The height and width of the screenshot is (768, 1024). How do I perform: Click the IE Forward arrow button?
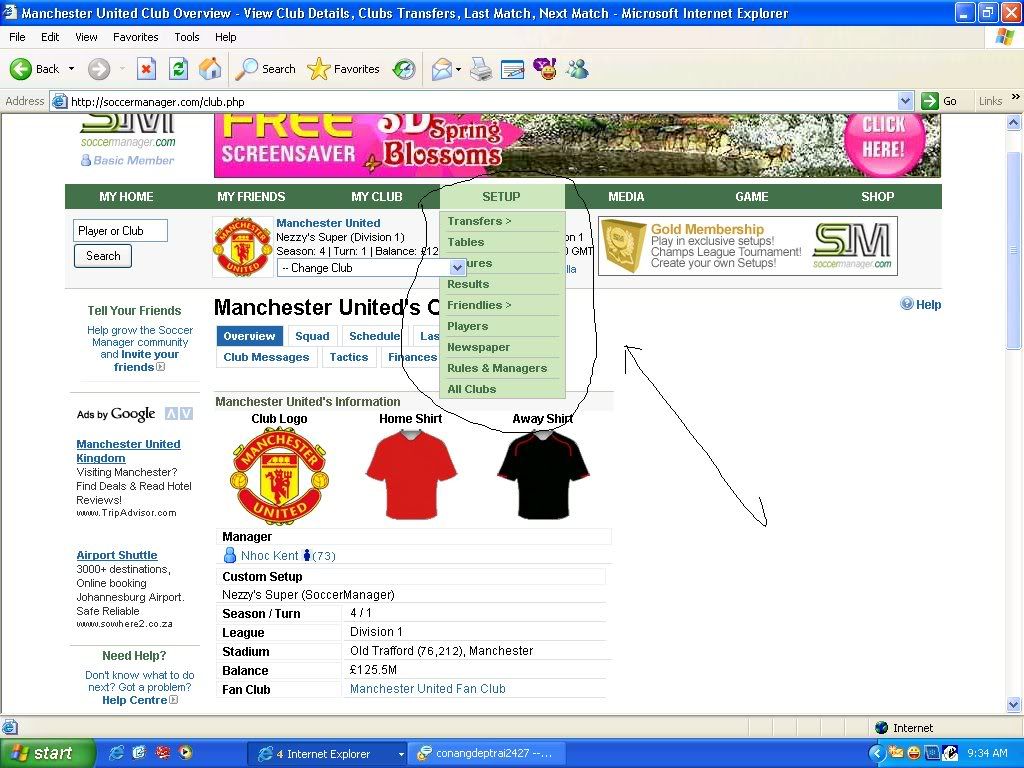click(99, 69)
